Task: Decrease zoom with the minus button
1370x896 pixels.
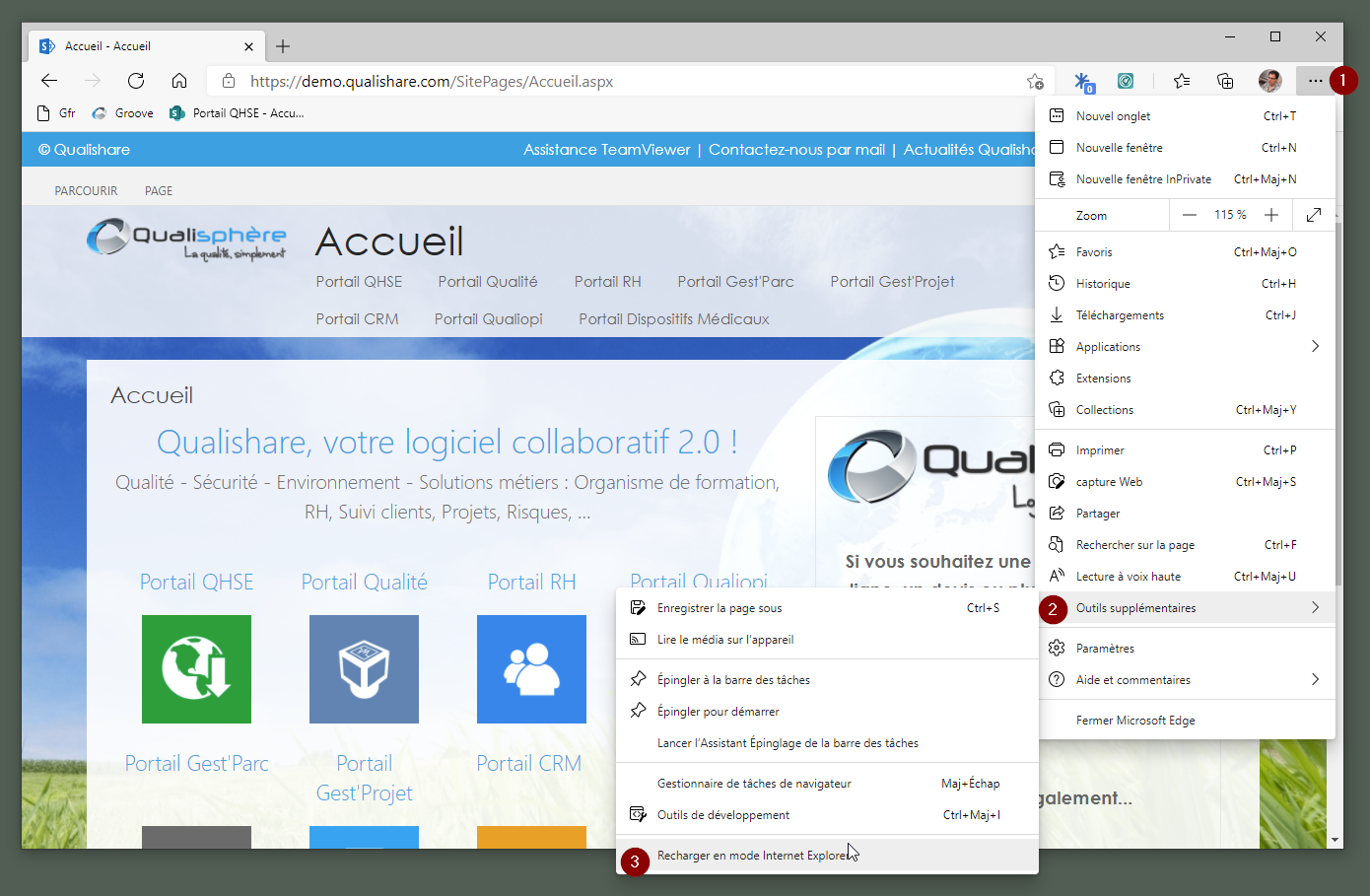Action: click(x=1190, y=215)
